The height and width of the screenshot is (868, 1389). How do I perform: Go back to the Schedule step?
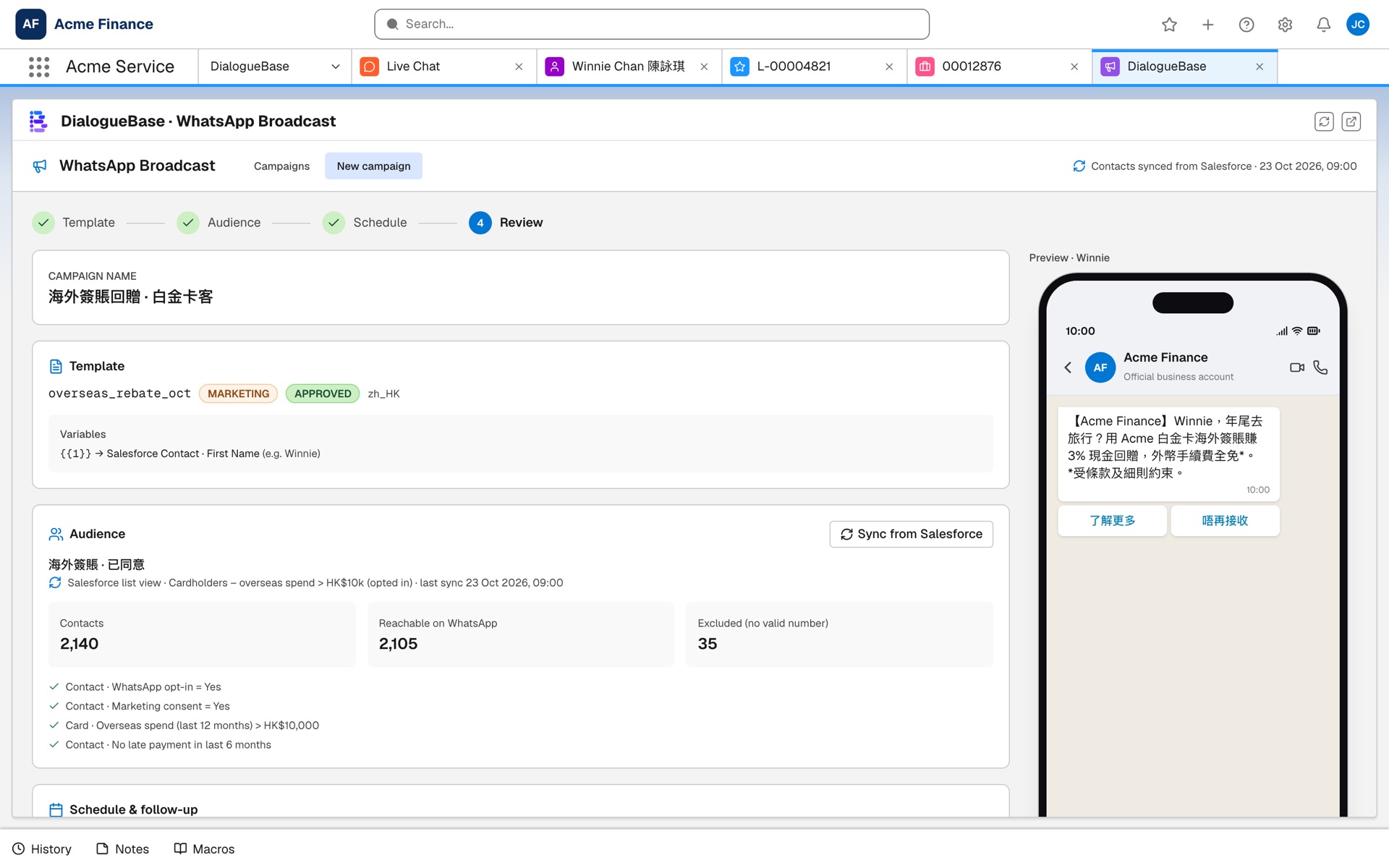tap(365, 223)
